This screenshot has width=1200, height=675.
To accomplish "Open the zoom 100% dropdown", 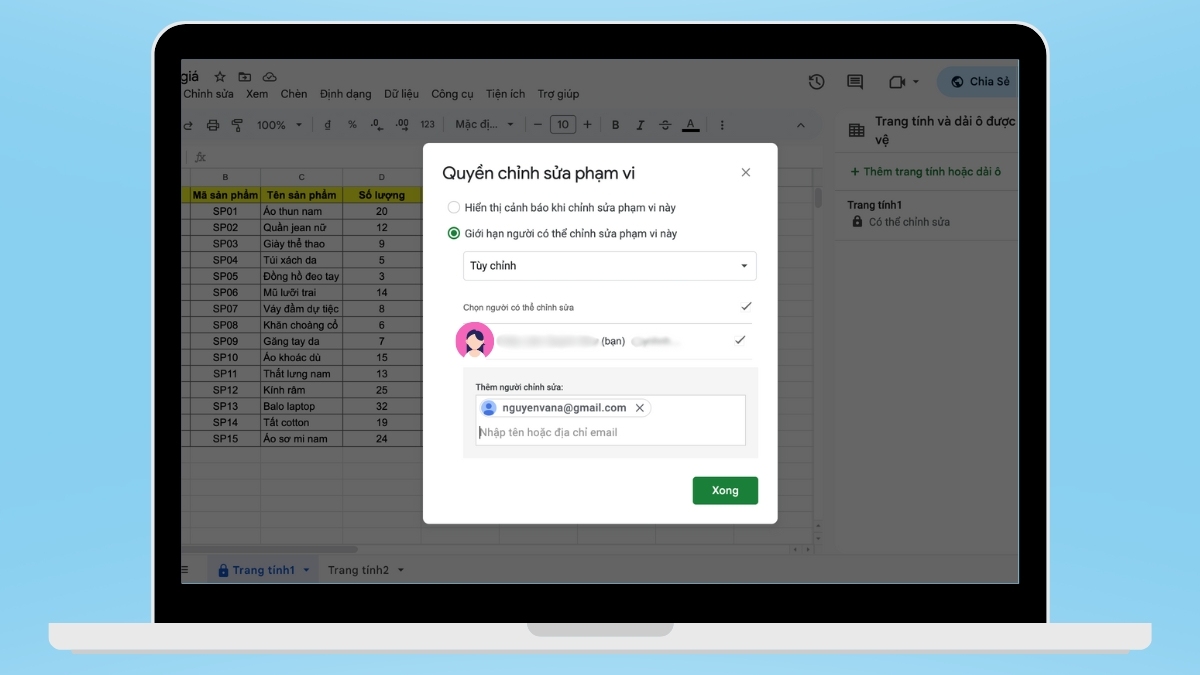I will pyautogui.click(x=279, y=125).
